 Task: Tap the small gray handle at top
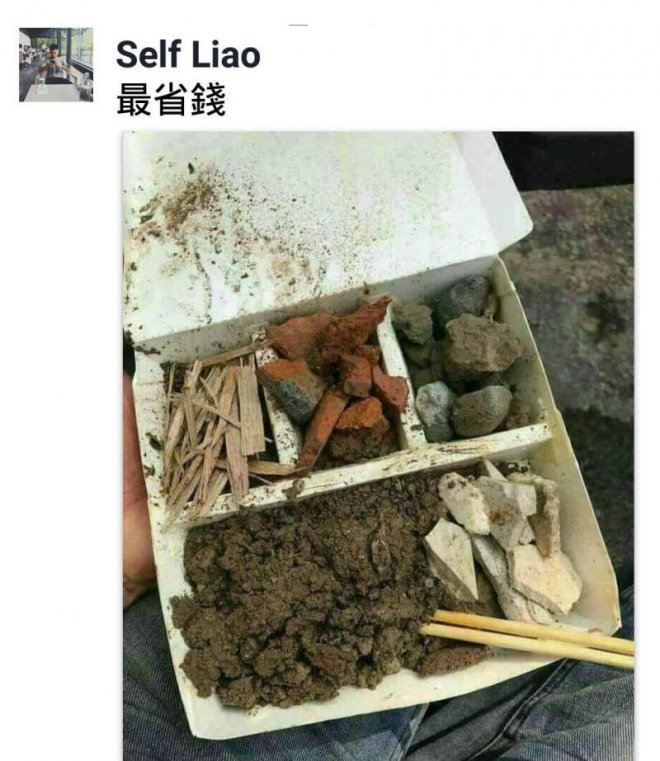(298, 25)
